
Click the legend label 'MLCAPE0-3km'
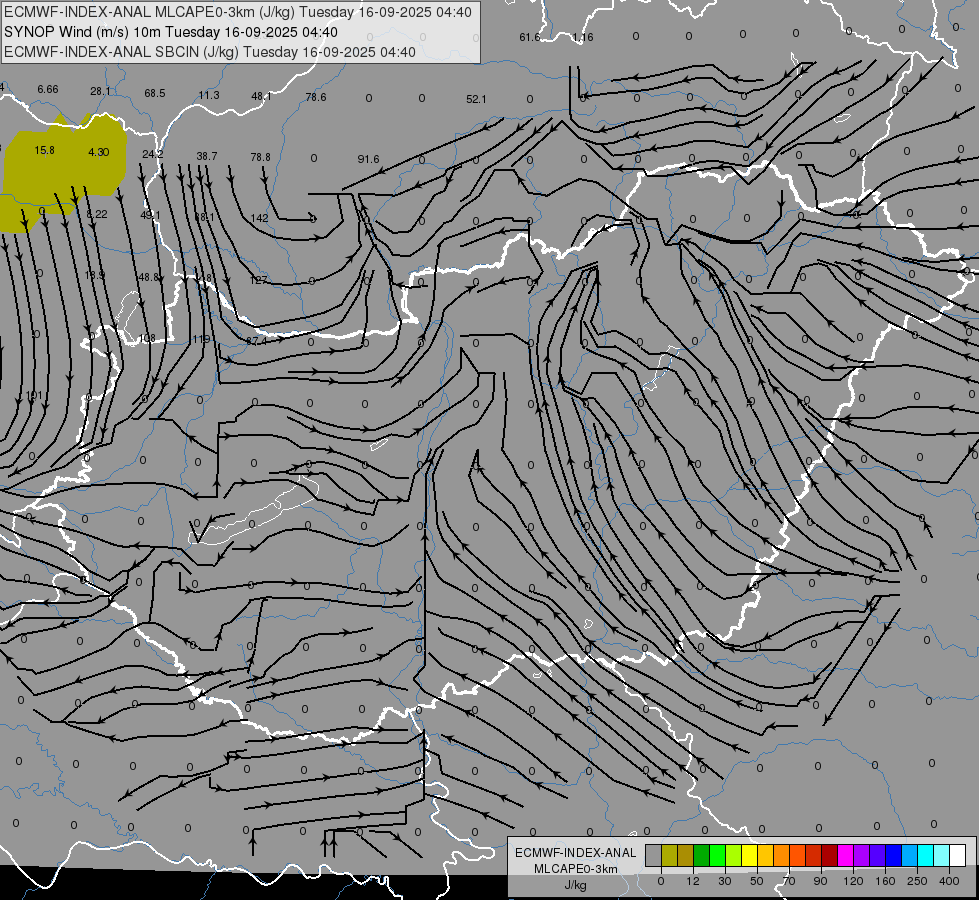click(576, 868)
